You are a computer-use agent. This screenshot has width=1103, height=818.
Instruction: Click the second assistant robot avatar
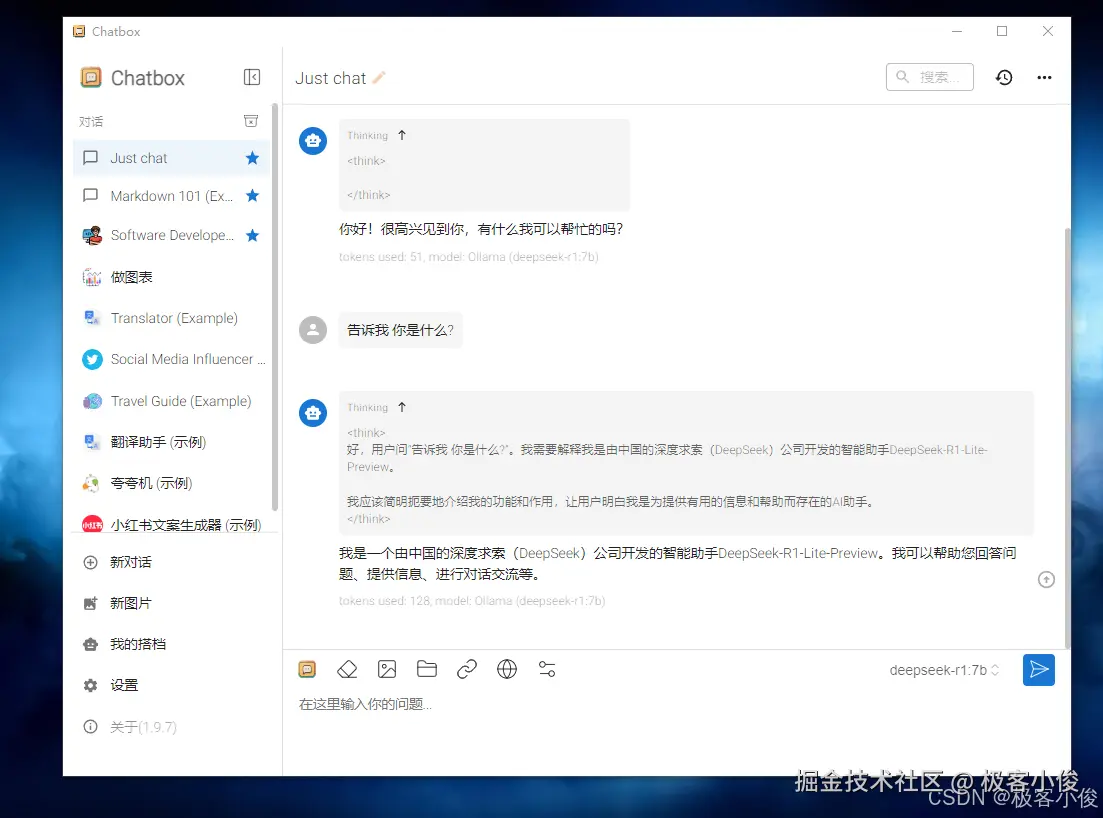(x=313, y=413)
